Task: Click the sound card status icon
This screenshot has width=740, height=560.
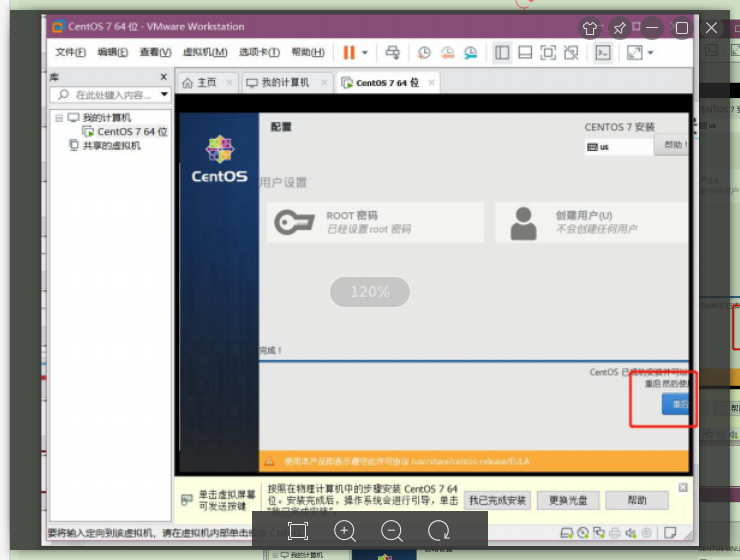Action: (631, 533)
